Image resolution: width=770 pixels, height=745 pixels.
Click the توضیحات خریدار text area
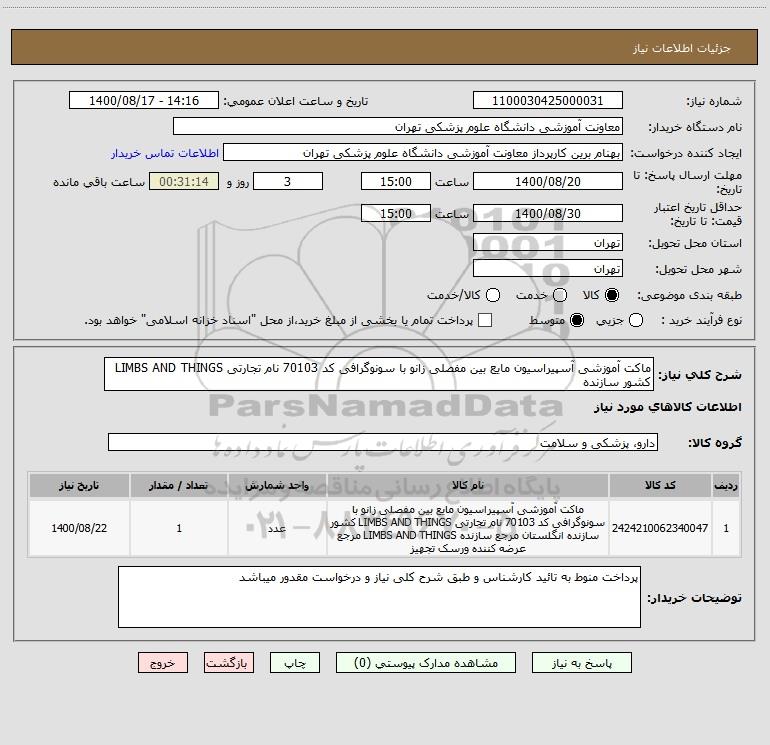tap(380, 597)
